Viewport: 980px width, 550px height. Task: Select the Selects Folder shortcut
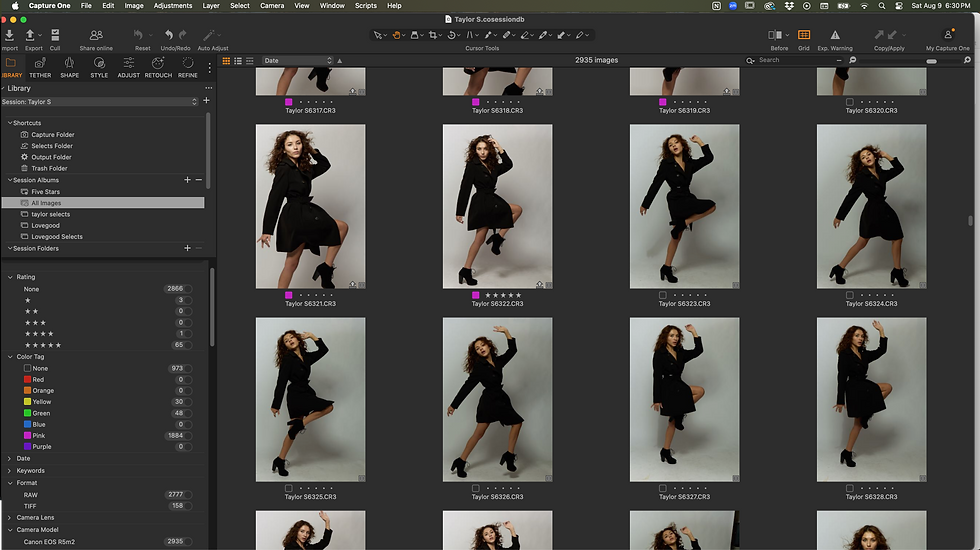pos(52,146)
